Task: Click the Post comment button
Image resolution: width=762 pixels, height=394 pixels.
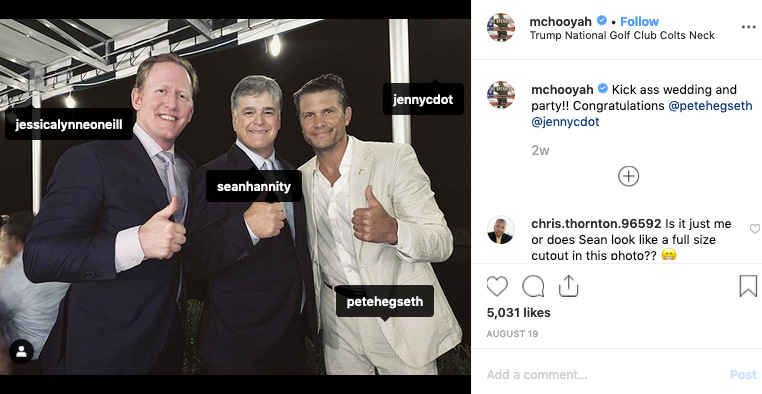Action: 743,375
